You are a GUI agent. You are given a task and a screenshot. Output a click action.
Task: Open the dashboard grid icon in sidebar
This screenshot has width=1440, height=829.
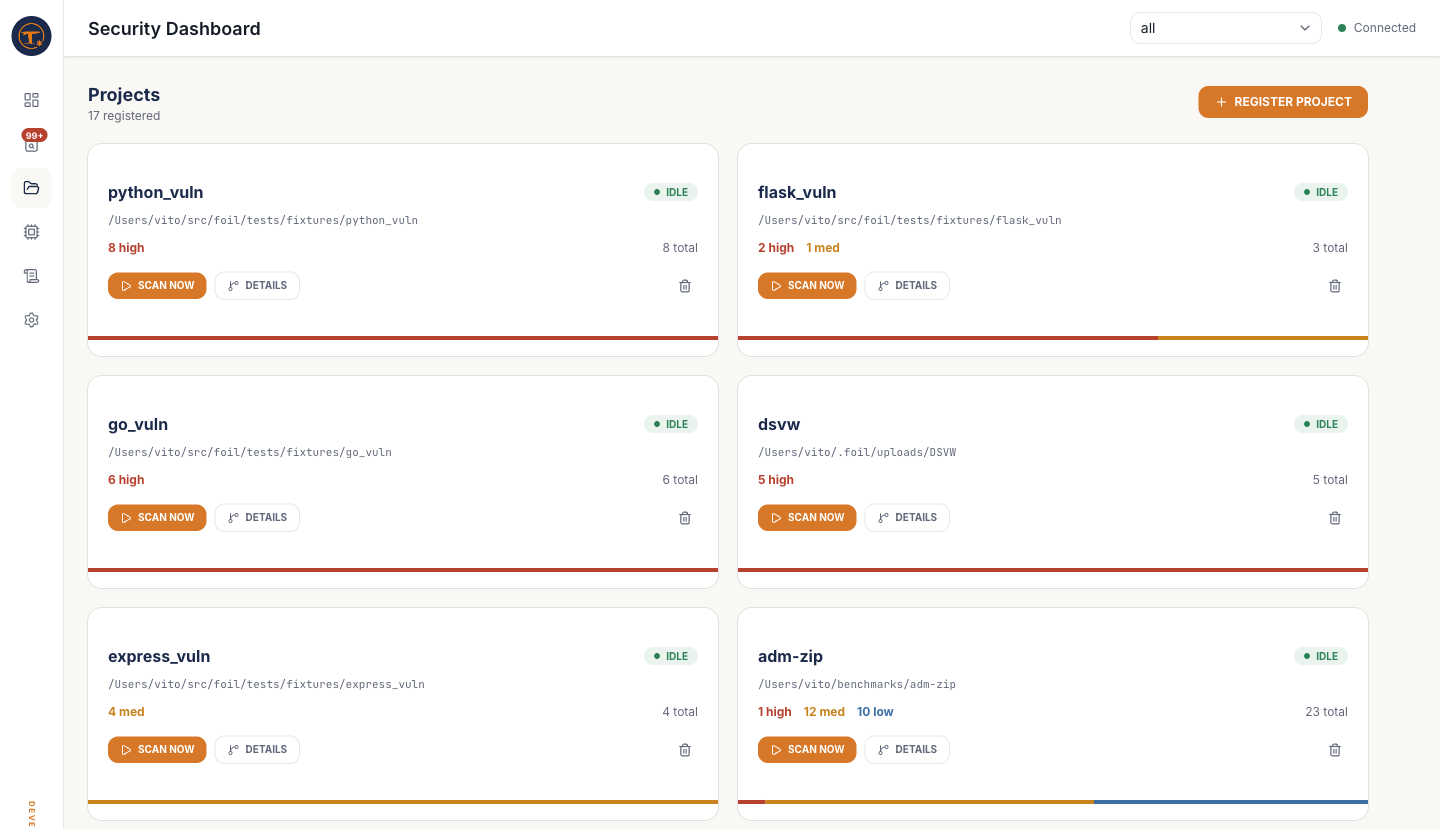(31, 100)
